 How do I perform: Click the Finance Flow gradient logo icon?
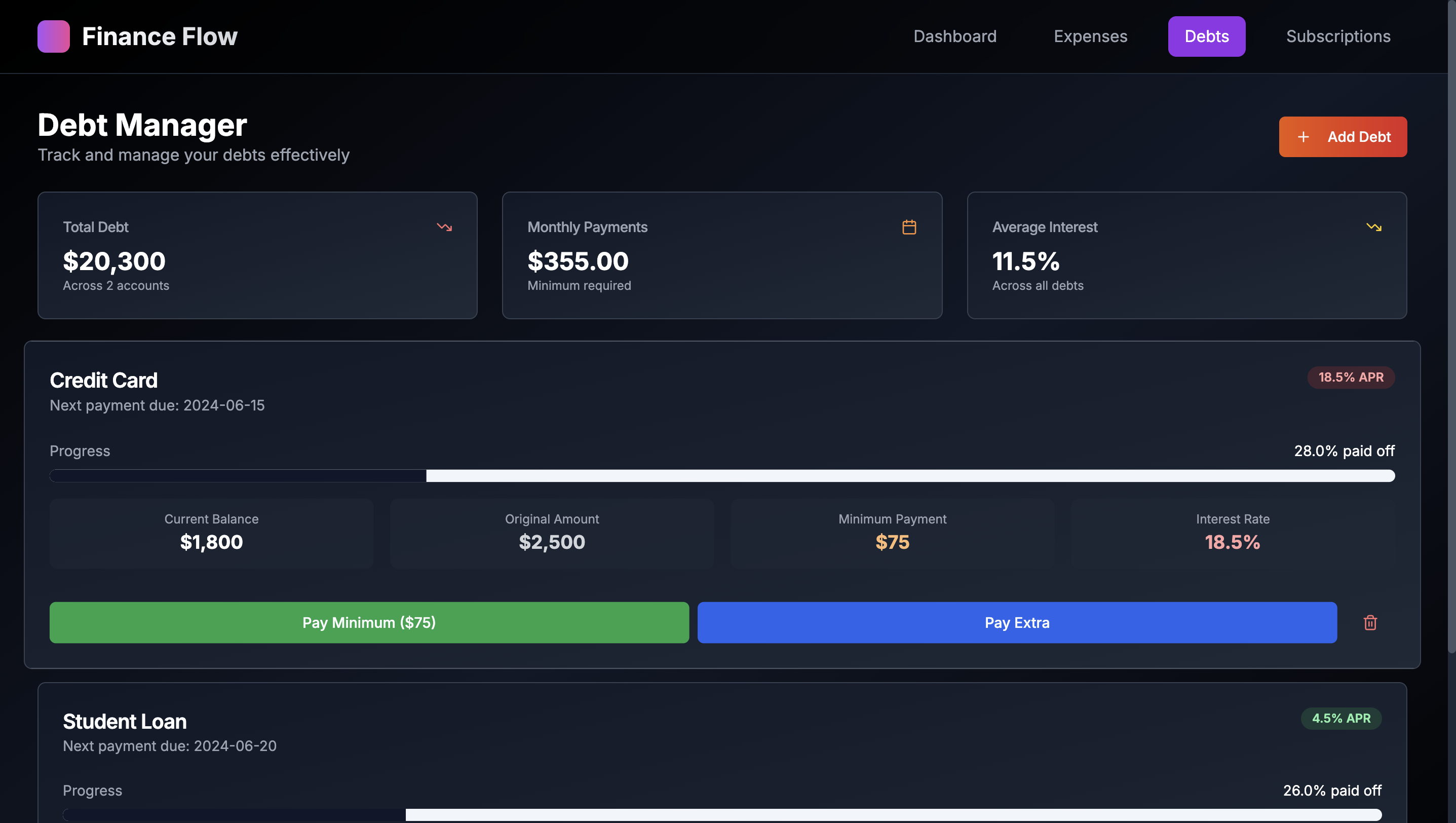[54, 36]
